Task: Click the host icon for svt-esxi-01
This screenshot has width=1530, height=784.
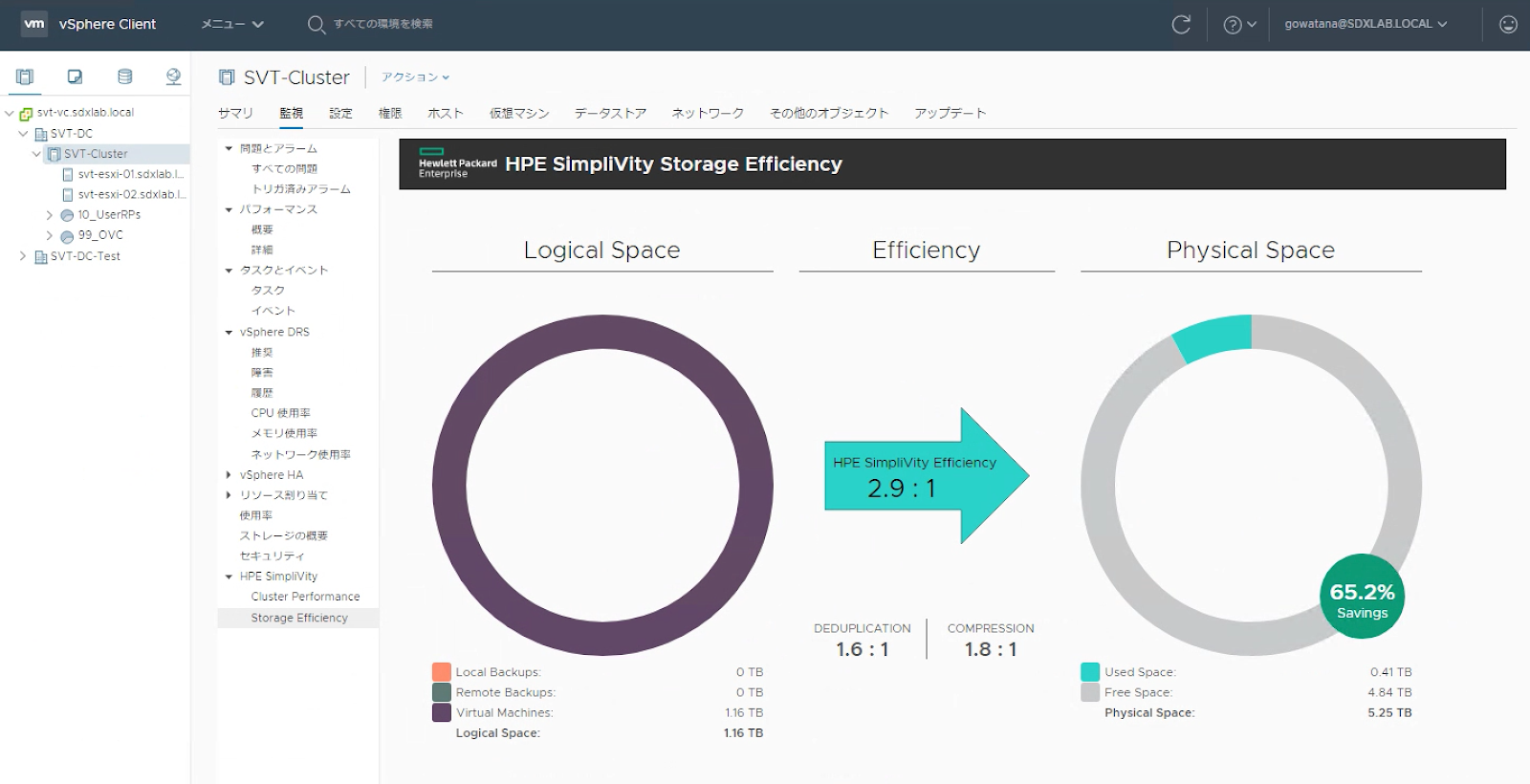Action: (68, 175)
